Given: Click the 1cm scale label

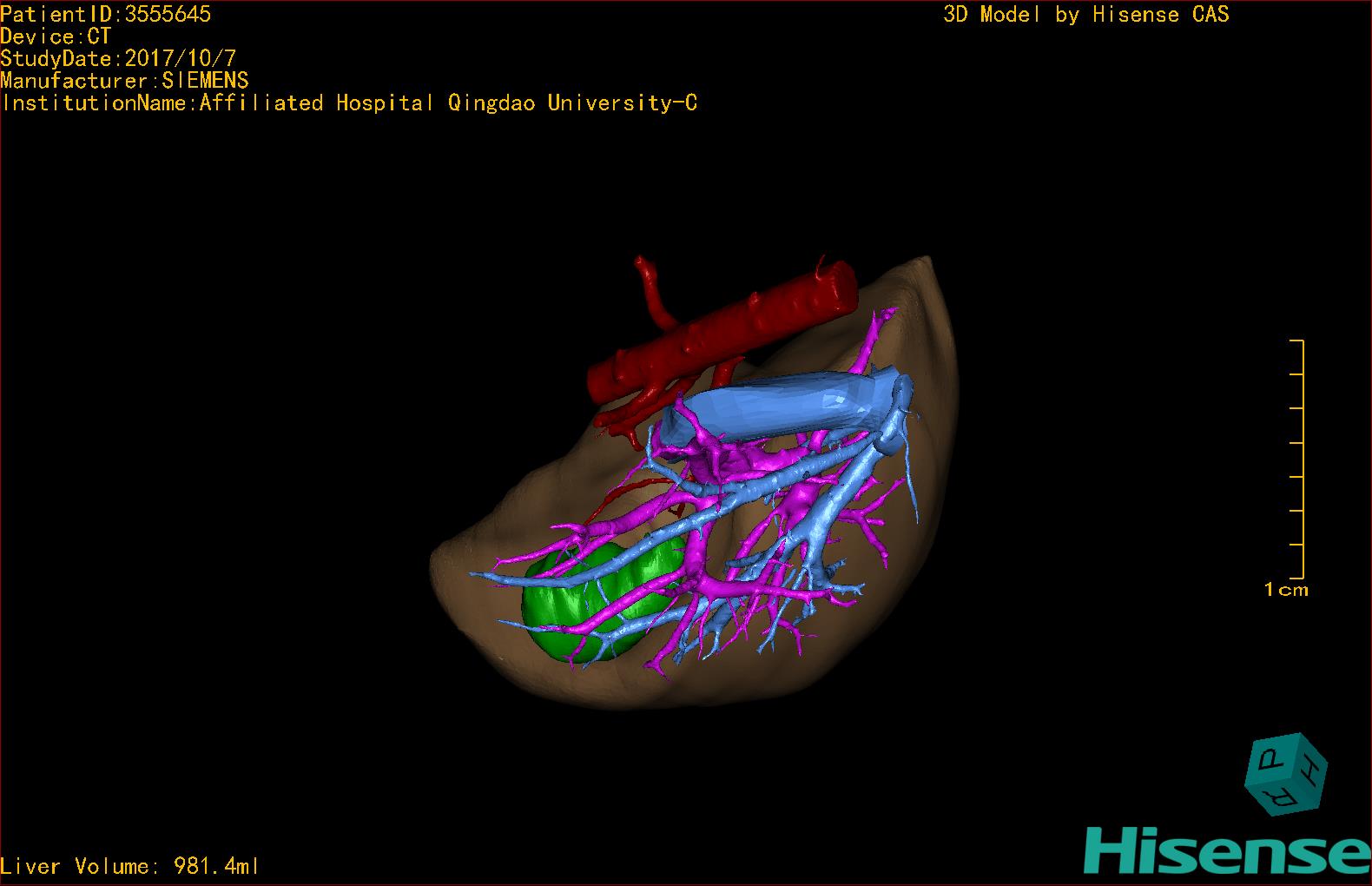Looking at the screenshot, I should click(x=1285, y=590).
